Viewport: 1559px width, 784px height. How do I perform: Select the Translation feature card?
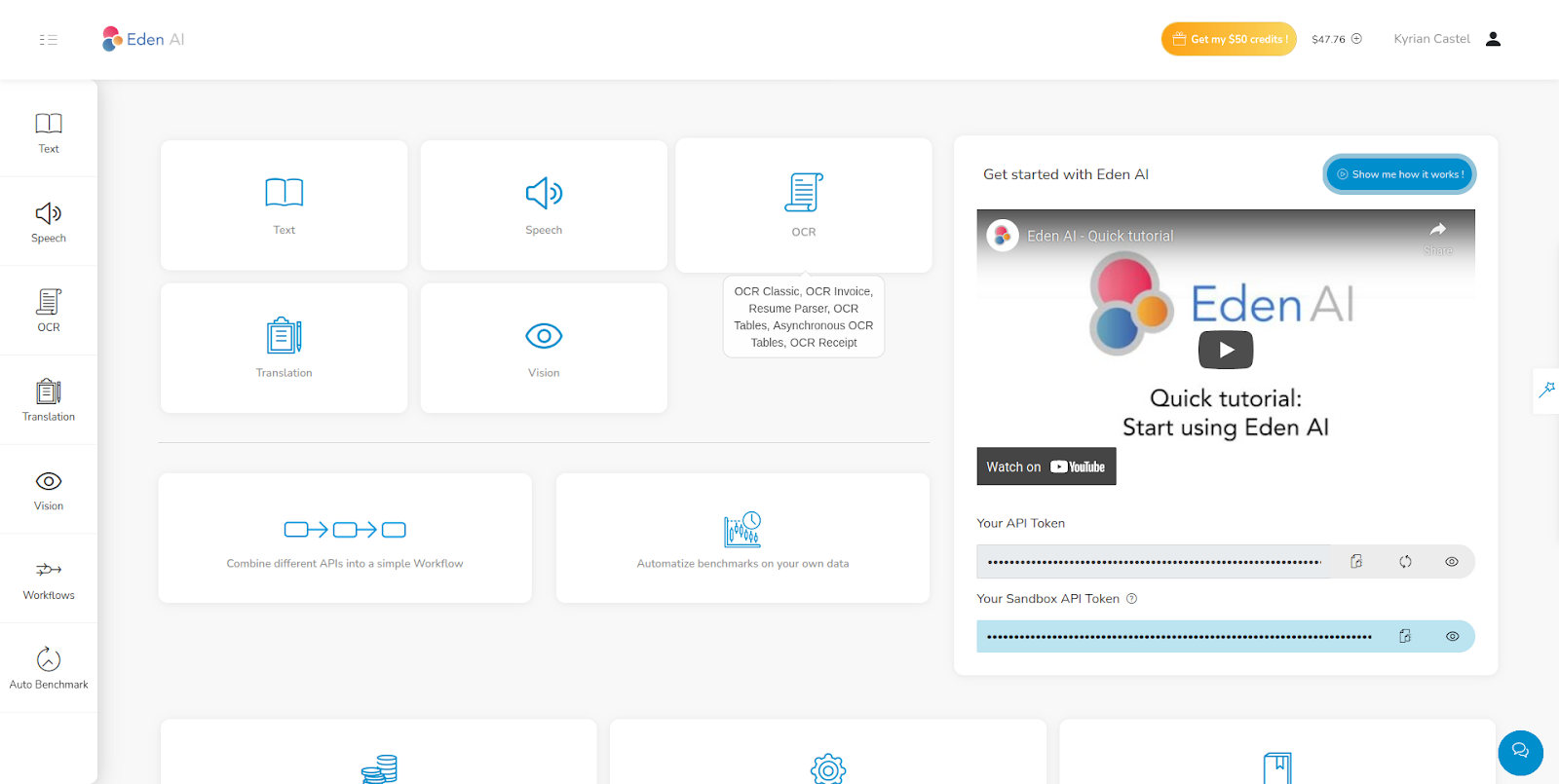pos(284,348)
